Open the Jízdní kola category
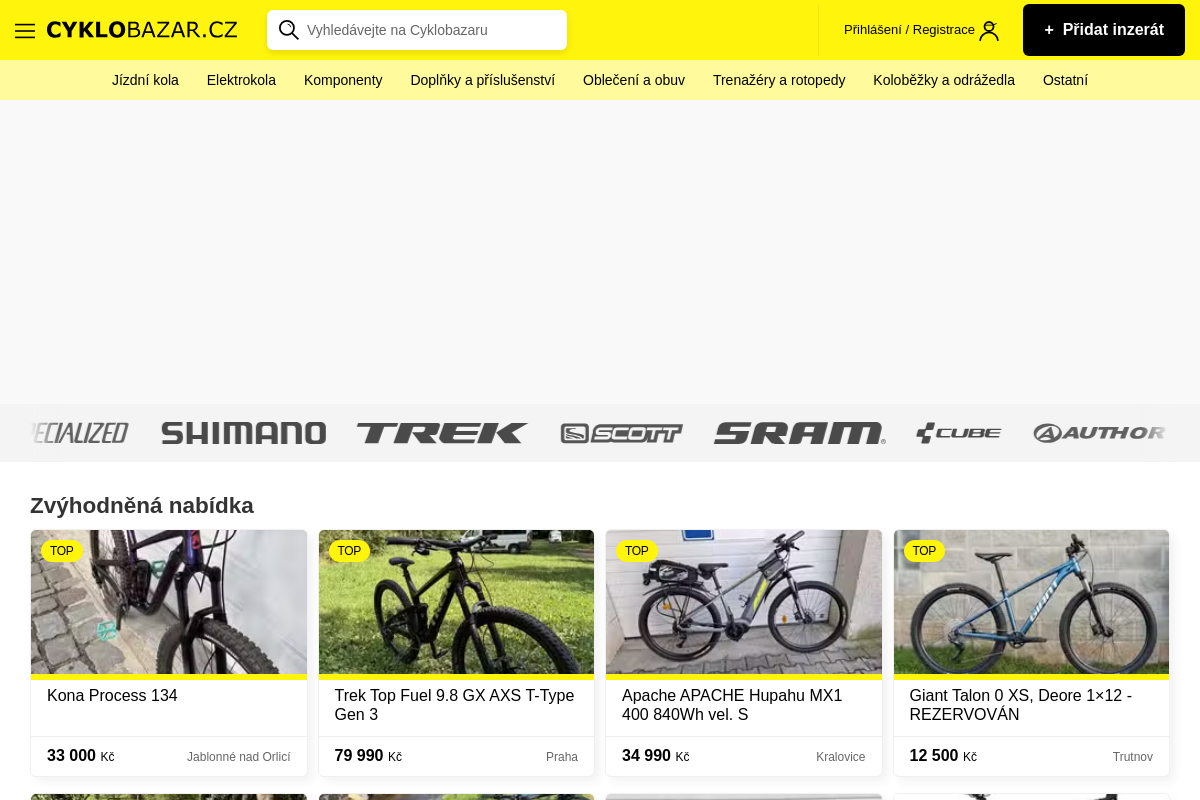This screenshot has height=800, width=1200. tap(145, 80)
